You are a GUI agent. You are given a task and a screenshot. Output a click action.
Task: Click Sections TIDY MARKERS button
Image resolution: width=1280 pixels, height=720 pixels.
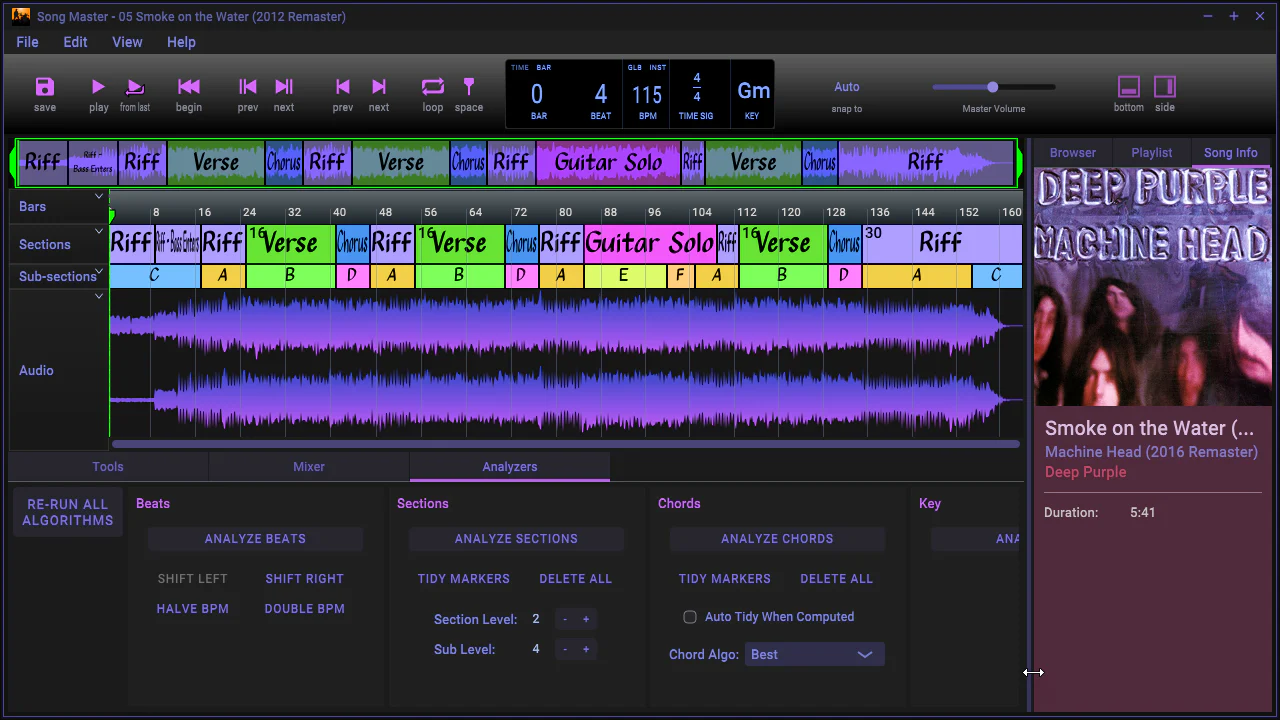[464, 579]
